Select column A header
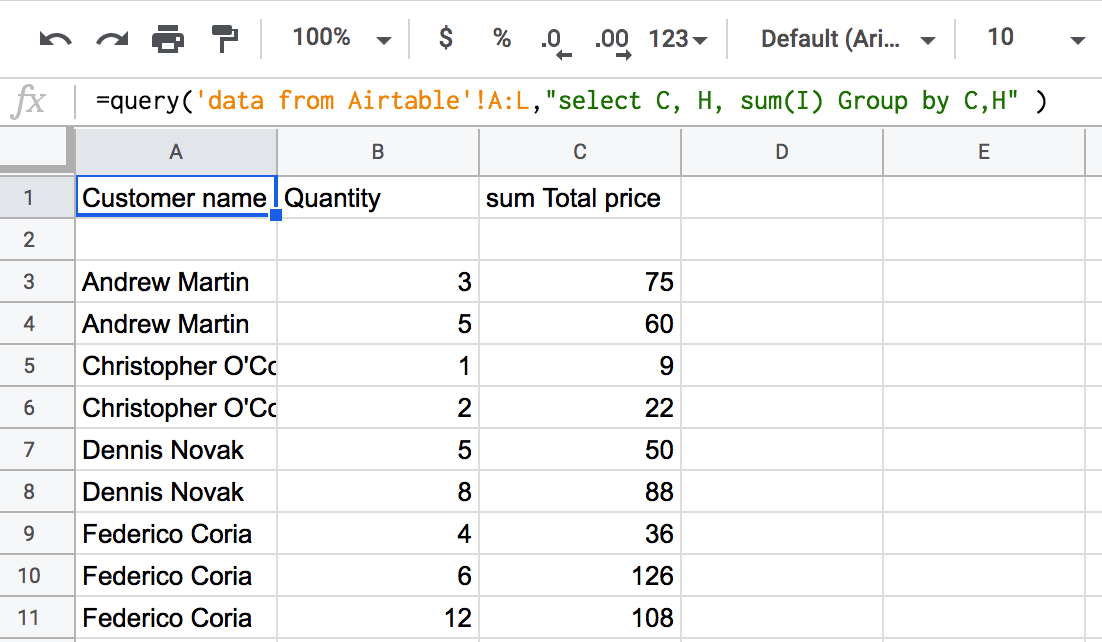 [x=176, y=152]
